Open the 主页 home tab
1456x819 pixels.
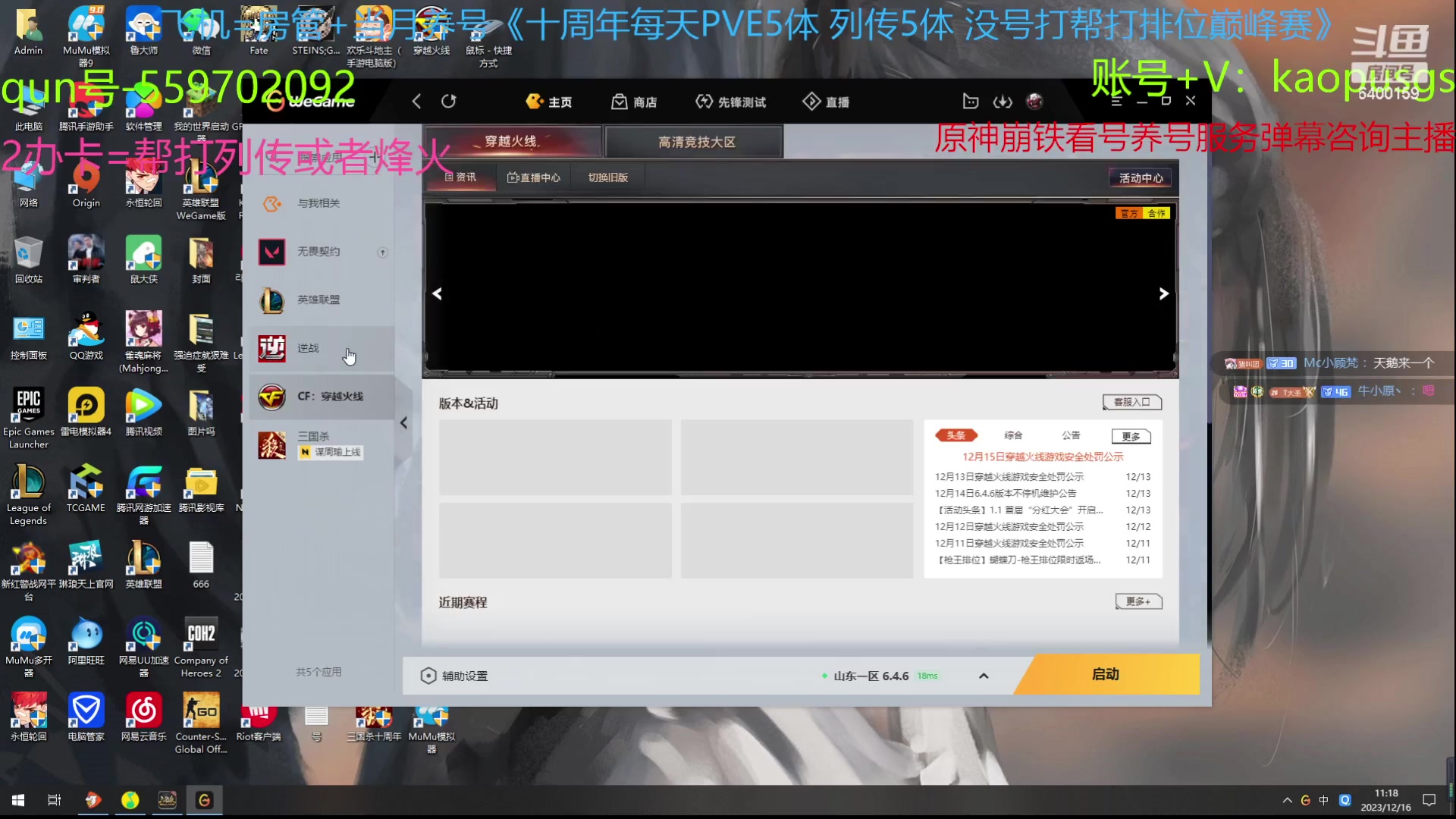coord(549,102)
